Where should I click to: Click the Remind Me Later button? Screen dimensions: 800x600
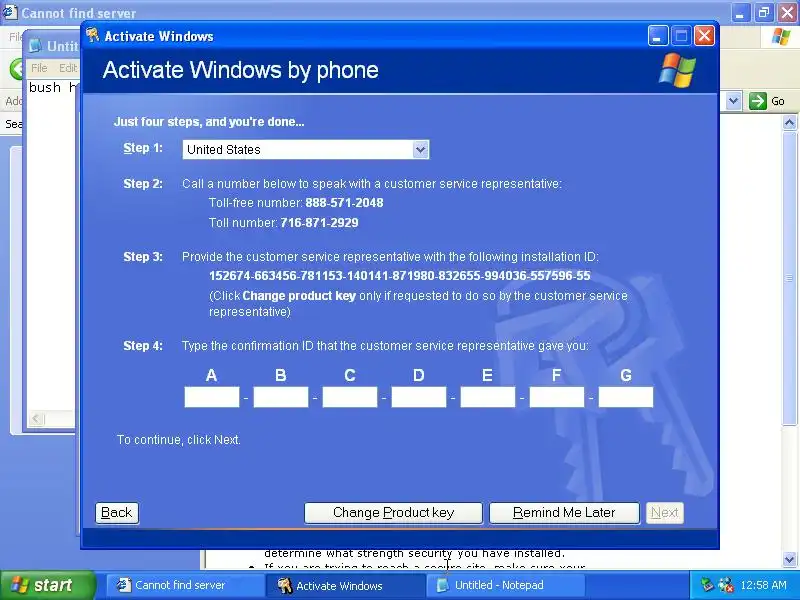pos(564,513)
